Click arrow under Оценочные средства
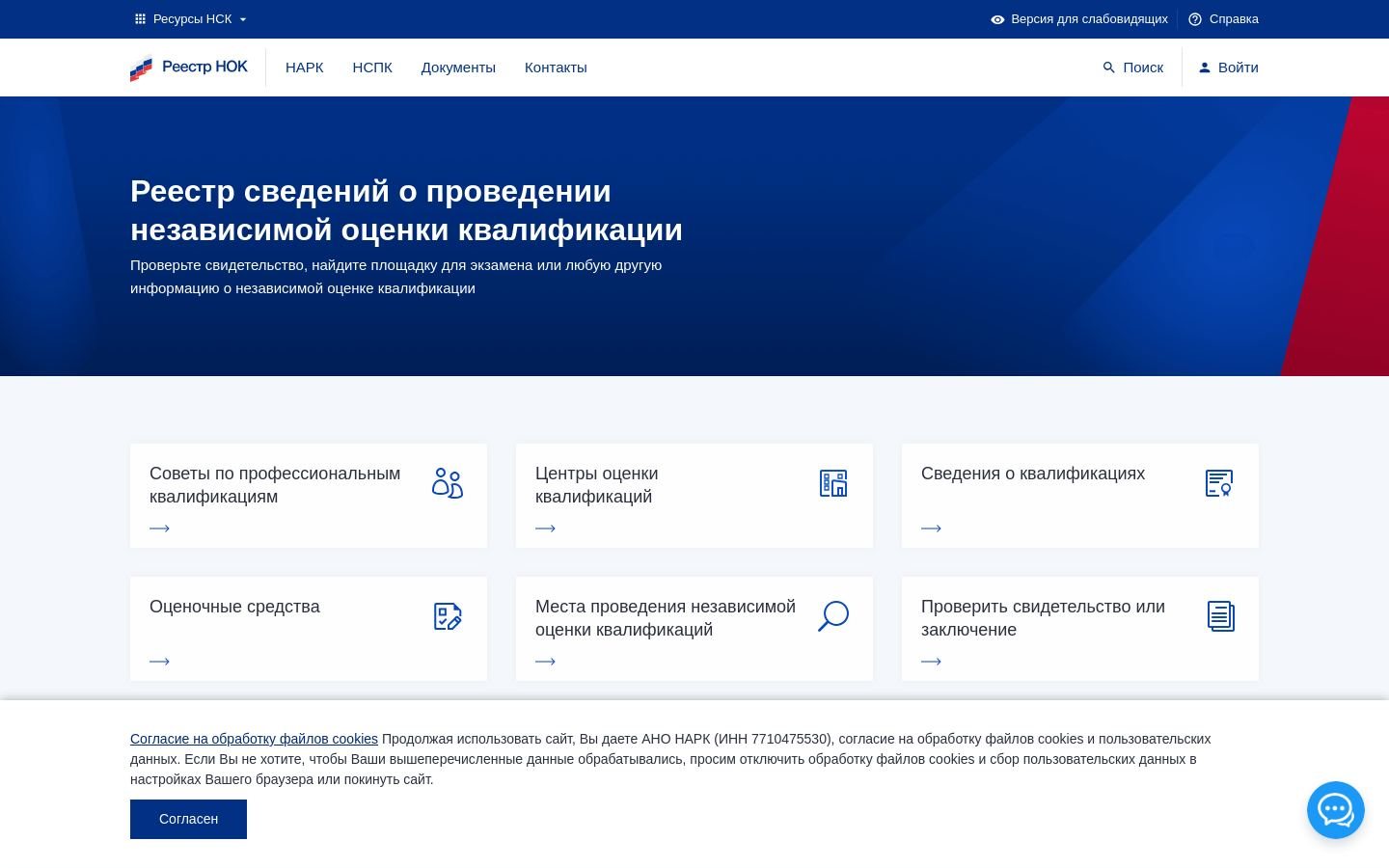1389x868 pixels. pos(160,662)
